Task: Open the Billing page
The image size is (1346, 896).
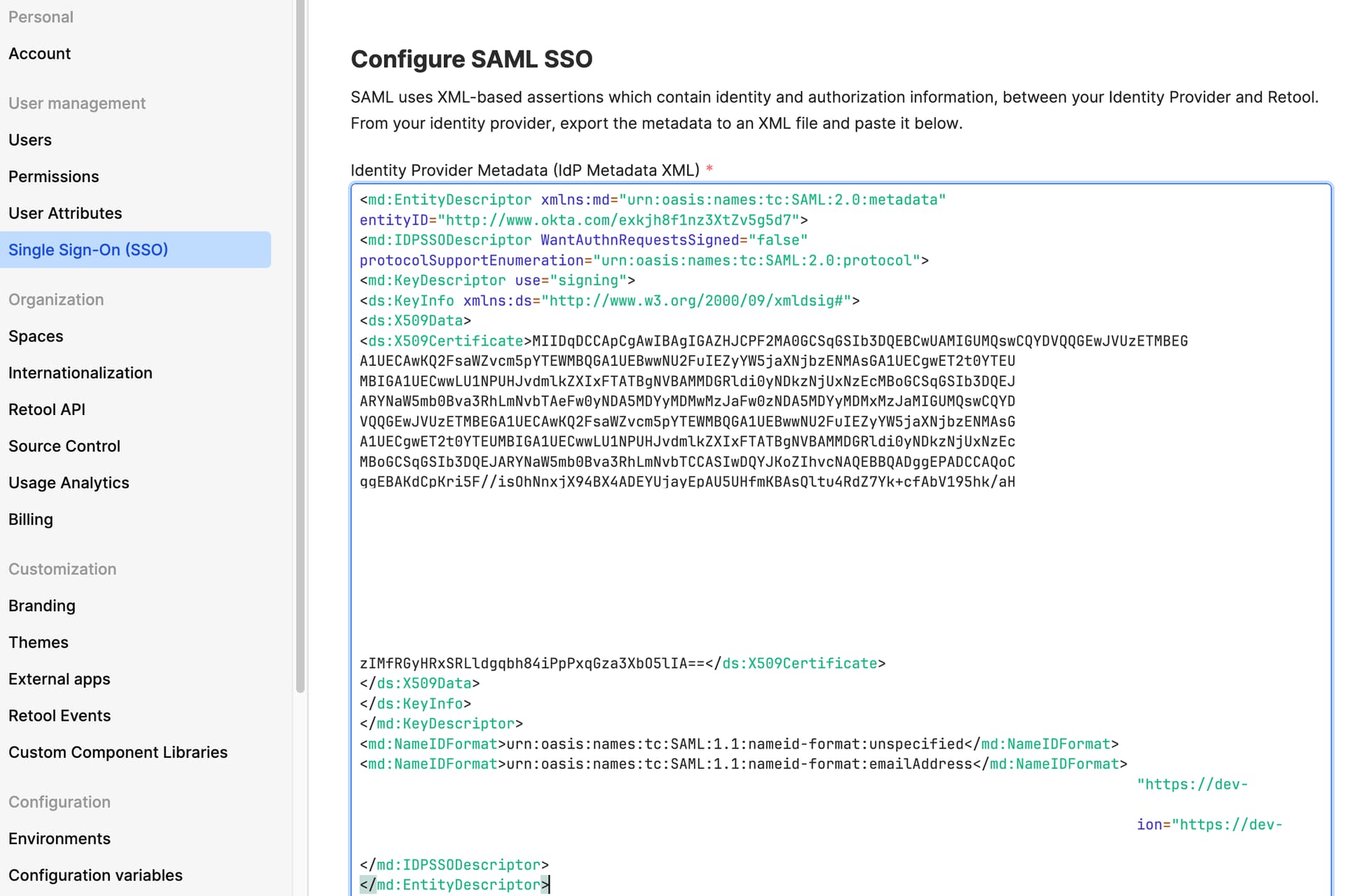Action: tap(30, 519)
